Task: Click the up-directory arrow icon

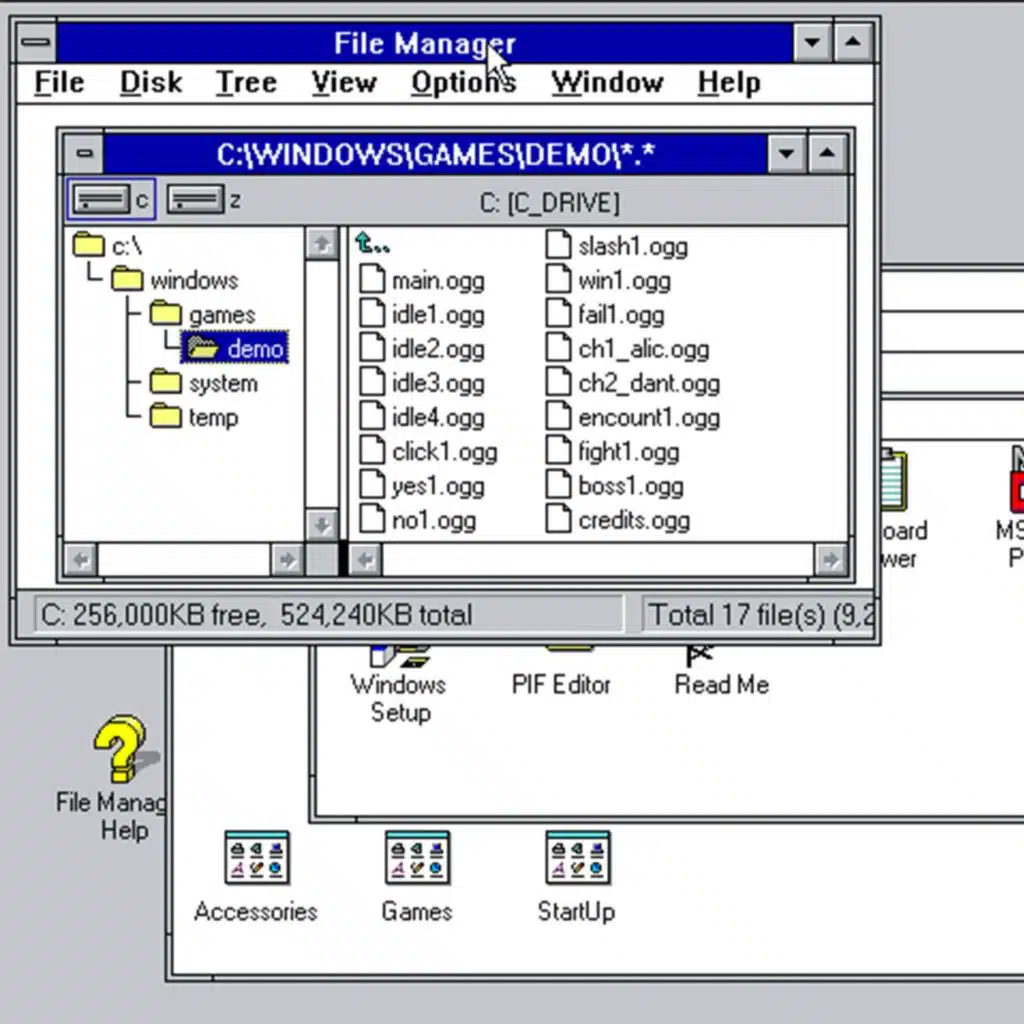Action: point(373,244)
